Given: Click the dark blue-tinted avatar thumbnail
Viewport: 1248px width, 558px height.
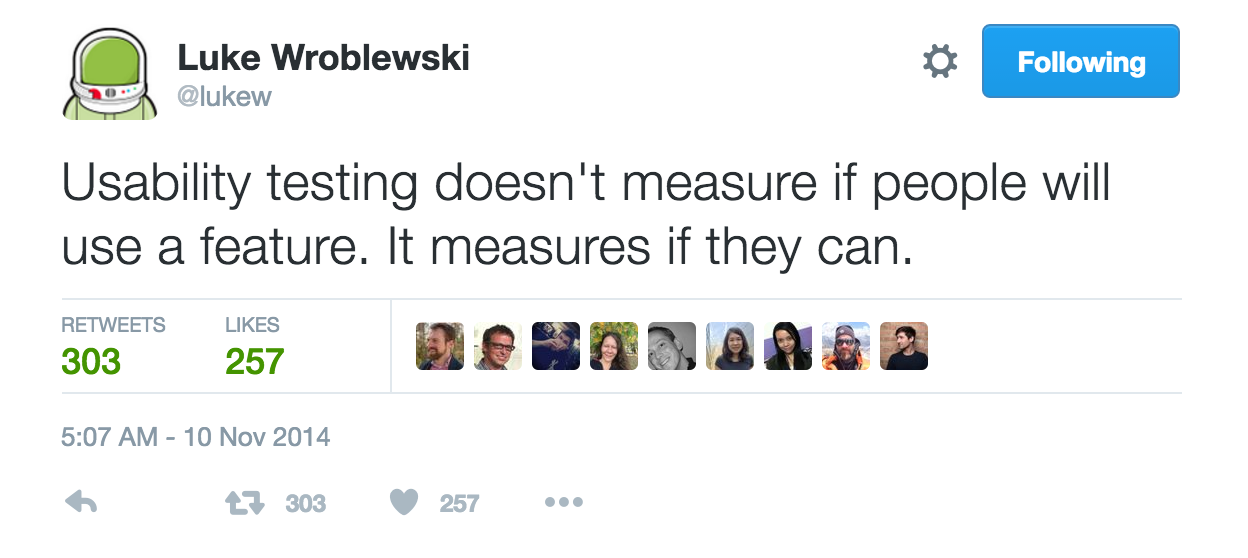Looking at the screenshot, I should click(556, 346).
